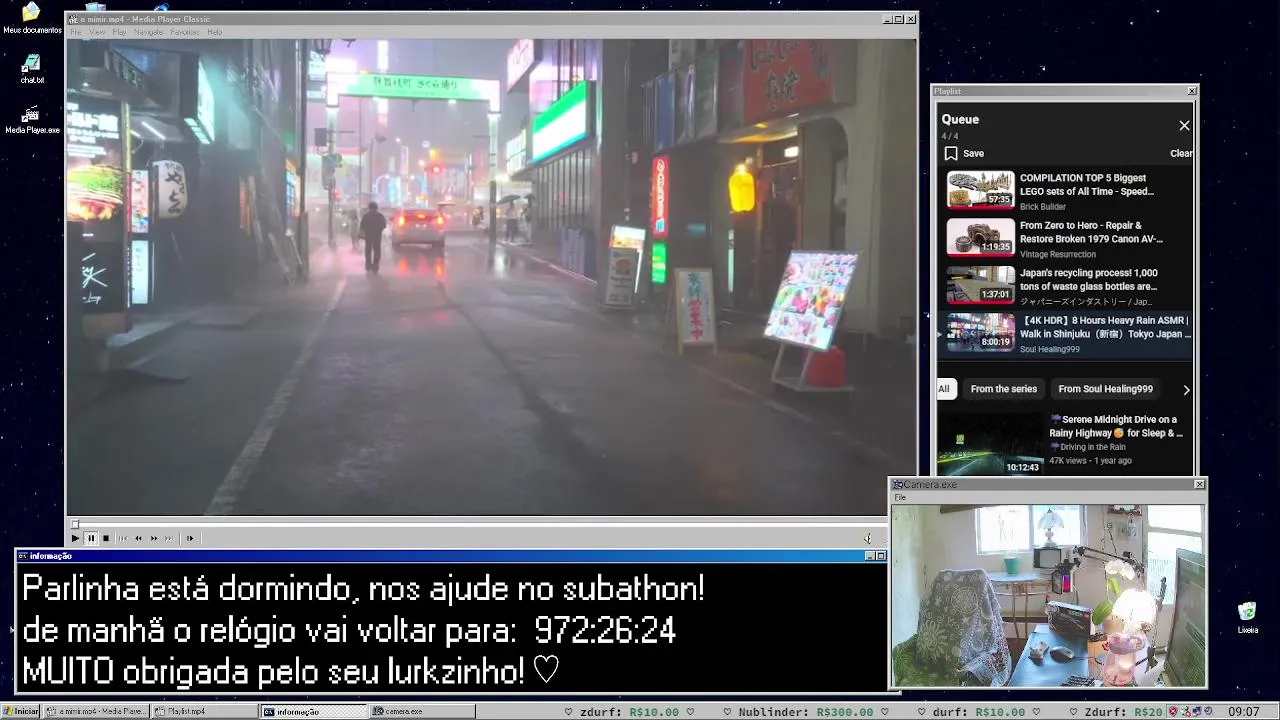Open Serene Midnight Drive video thumbnail
The image size is (1280, 720).
[990, 444]
